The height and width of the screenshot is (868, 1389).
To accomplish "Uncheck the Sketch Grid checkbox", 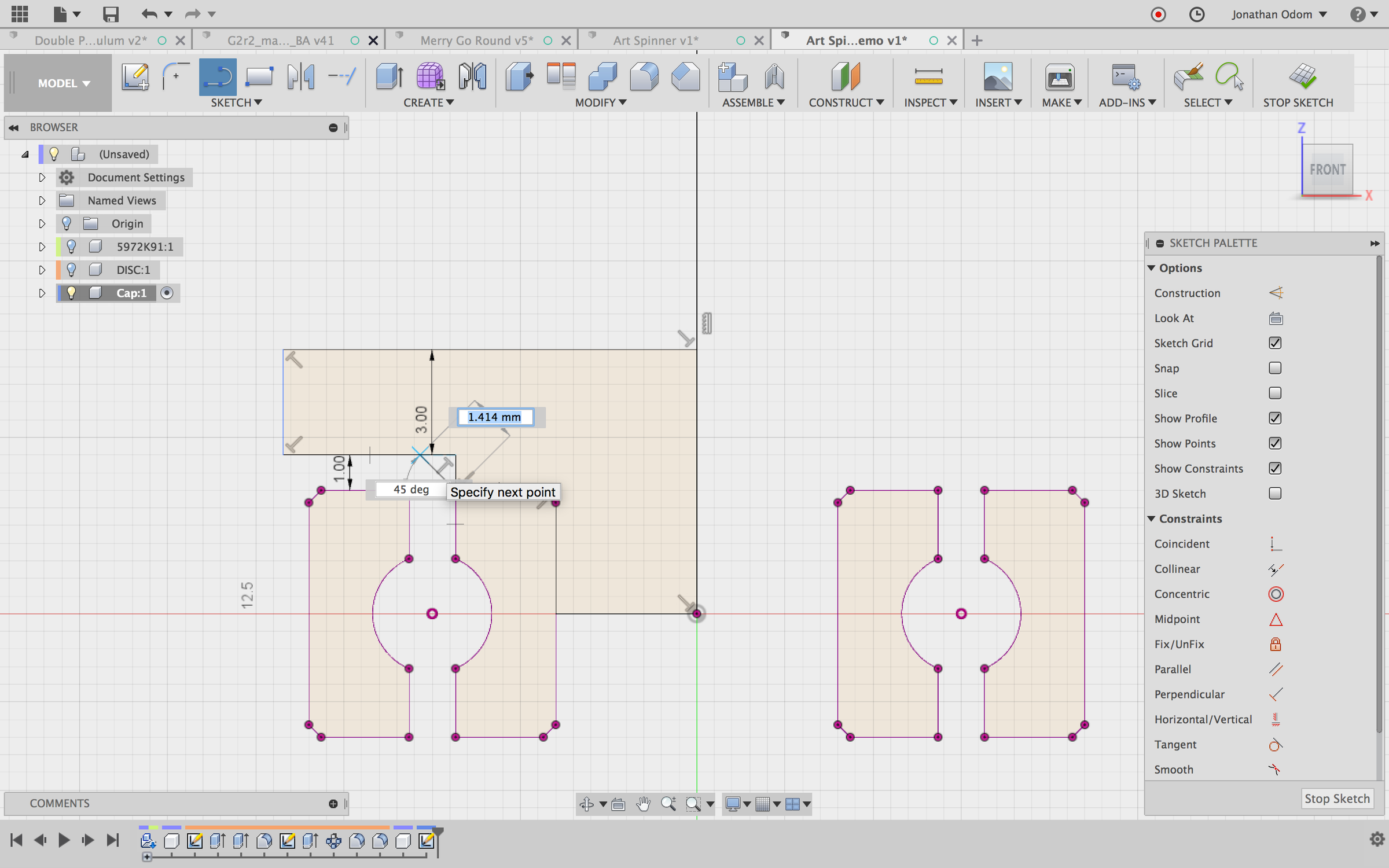I will [1275, 343].
